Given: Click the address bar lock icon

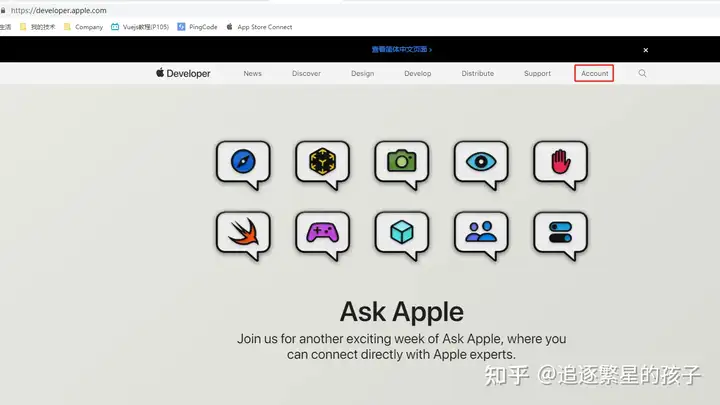Looking at the screenshot, I should pos(3,10).
